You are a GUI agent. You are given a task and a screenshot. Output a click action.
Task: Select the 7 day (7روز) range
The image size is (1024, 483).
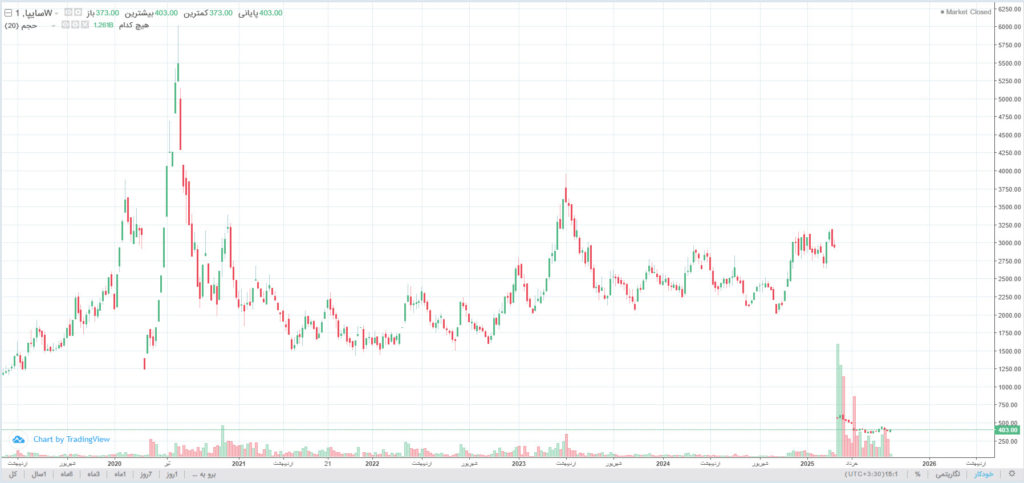[x=145, y=474]
